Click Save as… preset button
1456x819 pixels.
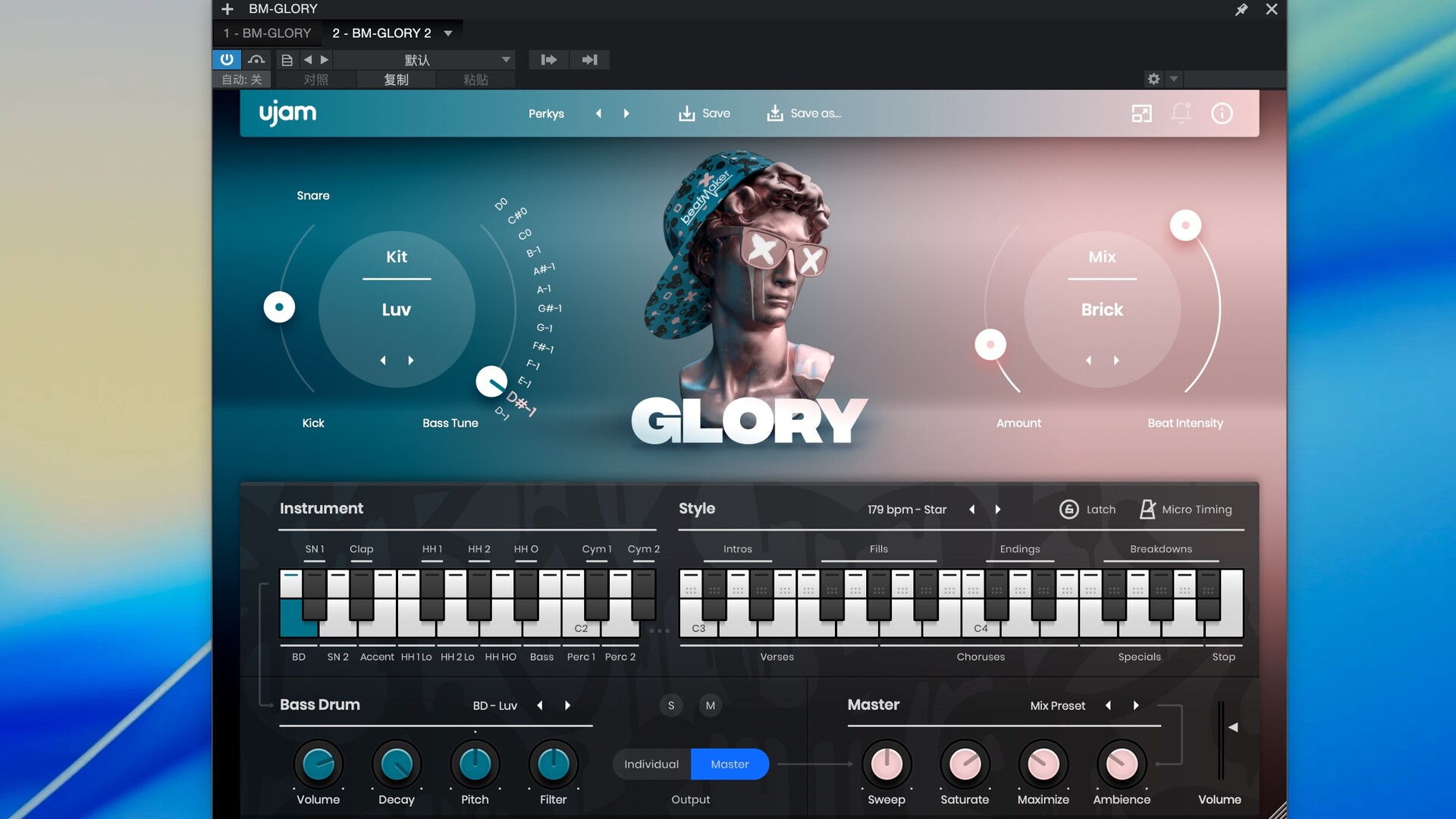pos(803,114)
